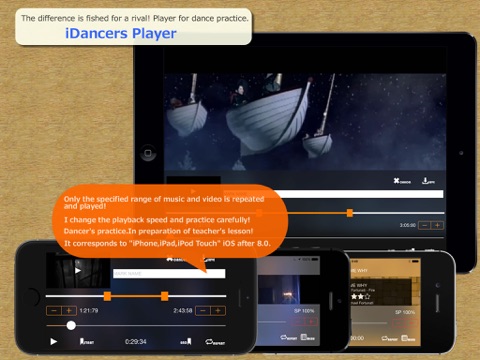Click the white playback position knob
The height and width of the screenshot is (360, 480).
click(71, 325)
